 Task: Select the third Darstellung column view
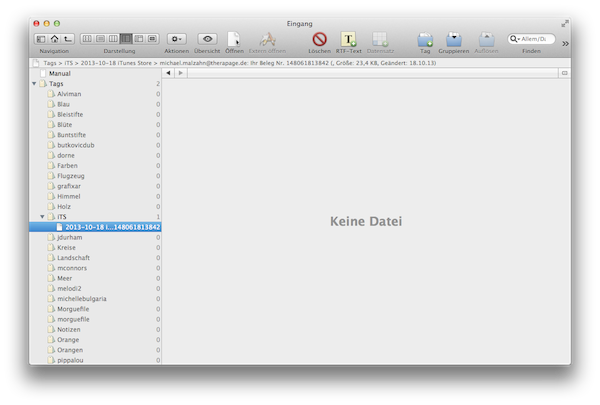113,39
